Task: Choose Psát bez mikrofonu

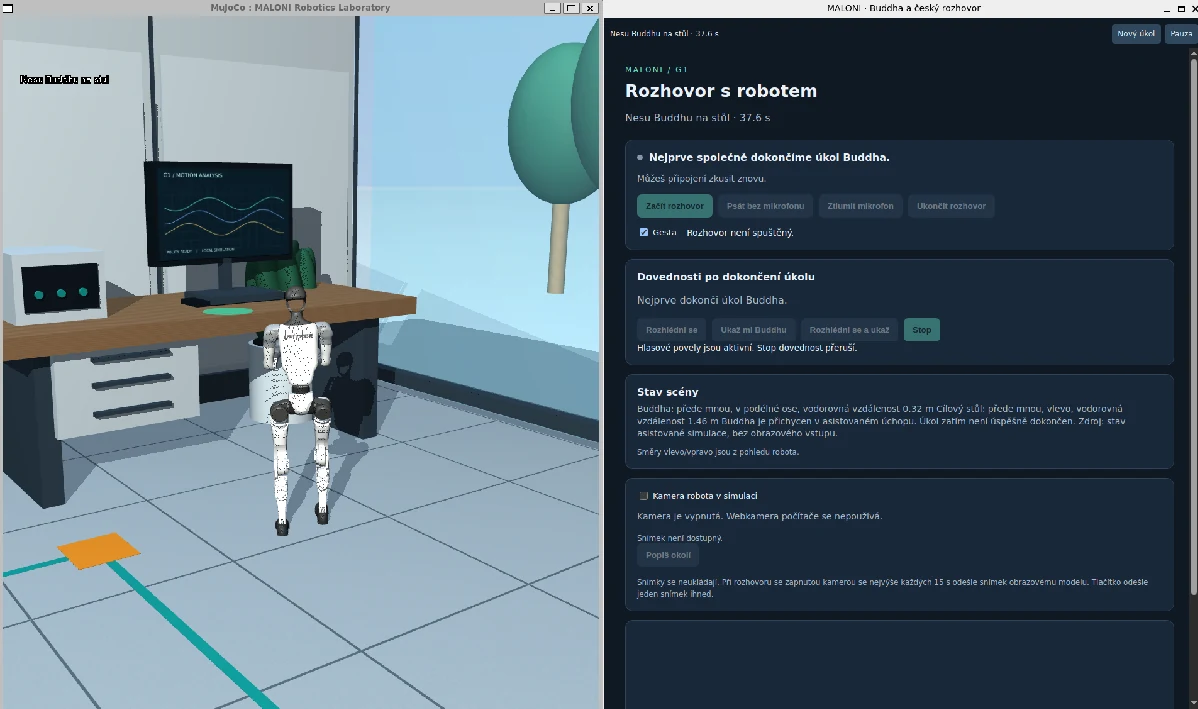Action: click(x=765, y=206)
